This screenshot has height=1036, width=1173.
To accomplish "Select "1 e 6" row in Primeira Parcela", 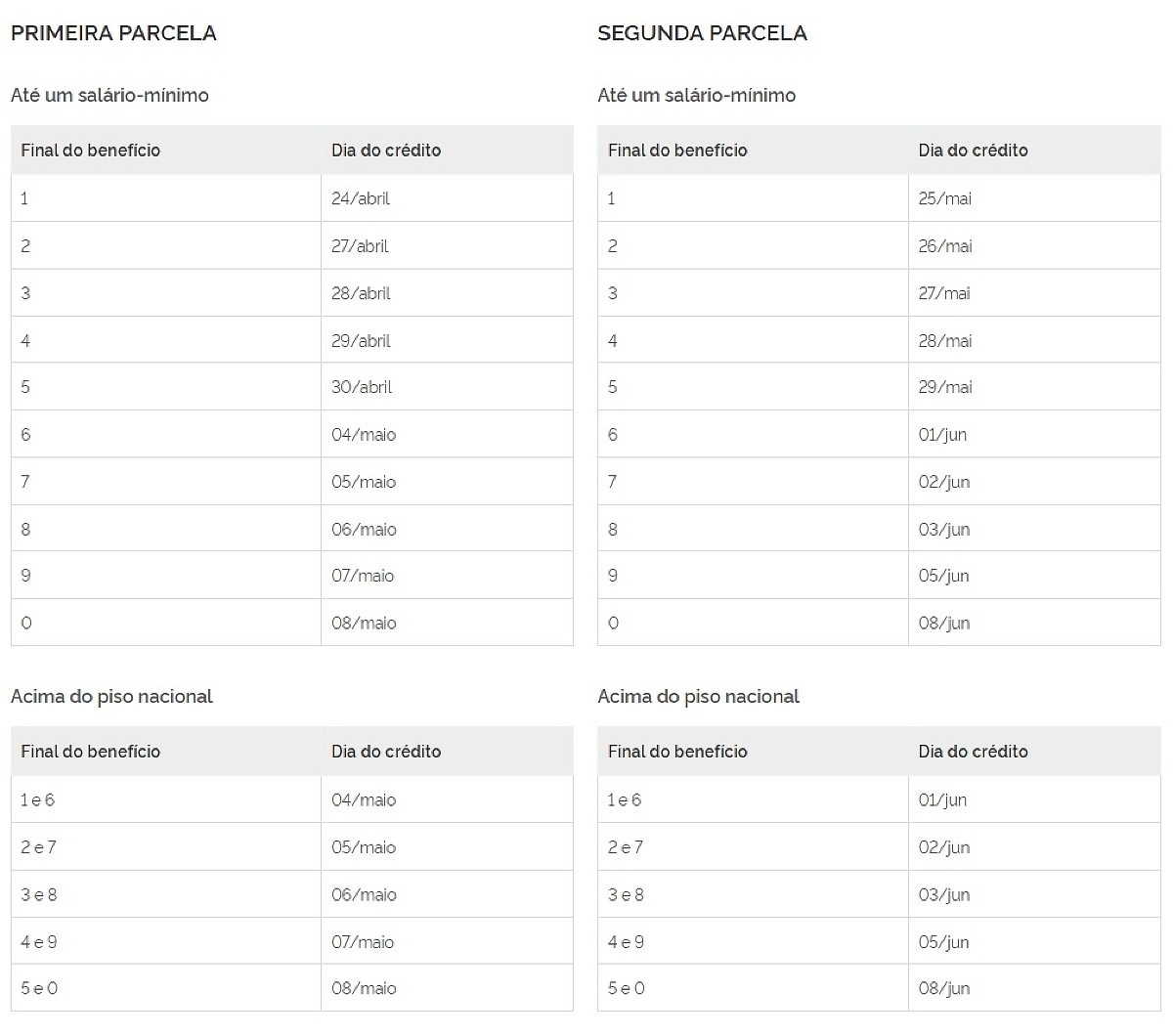I will [38, 799].
